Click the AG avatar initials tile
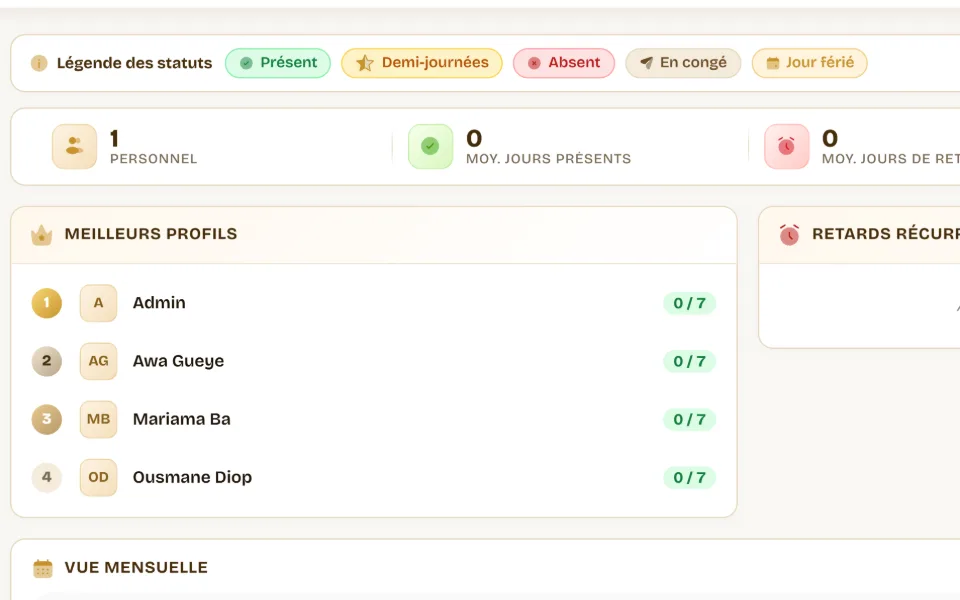 click(x=99, y=361)
